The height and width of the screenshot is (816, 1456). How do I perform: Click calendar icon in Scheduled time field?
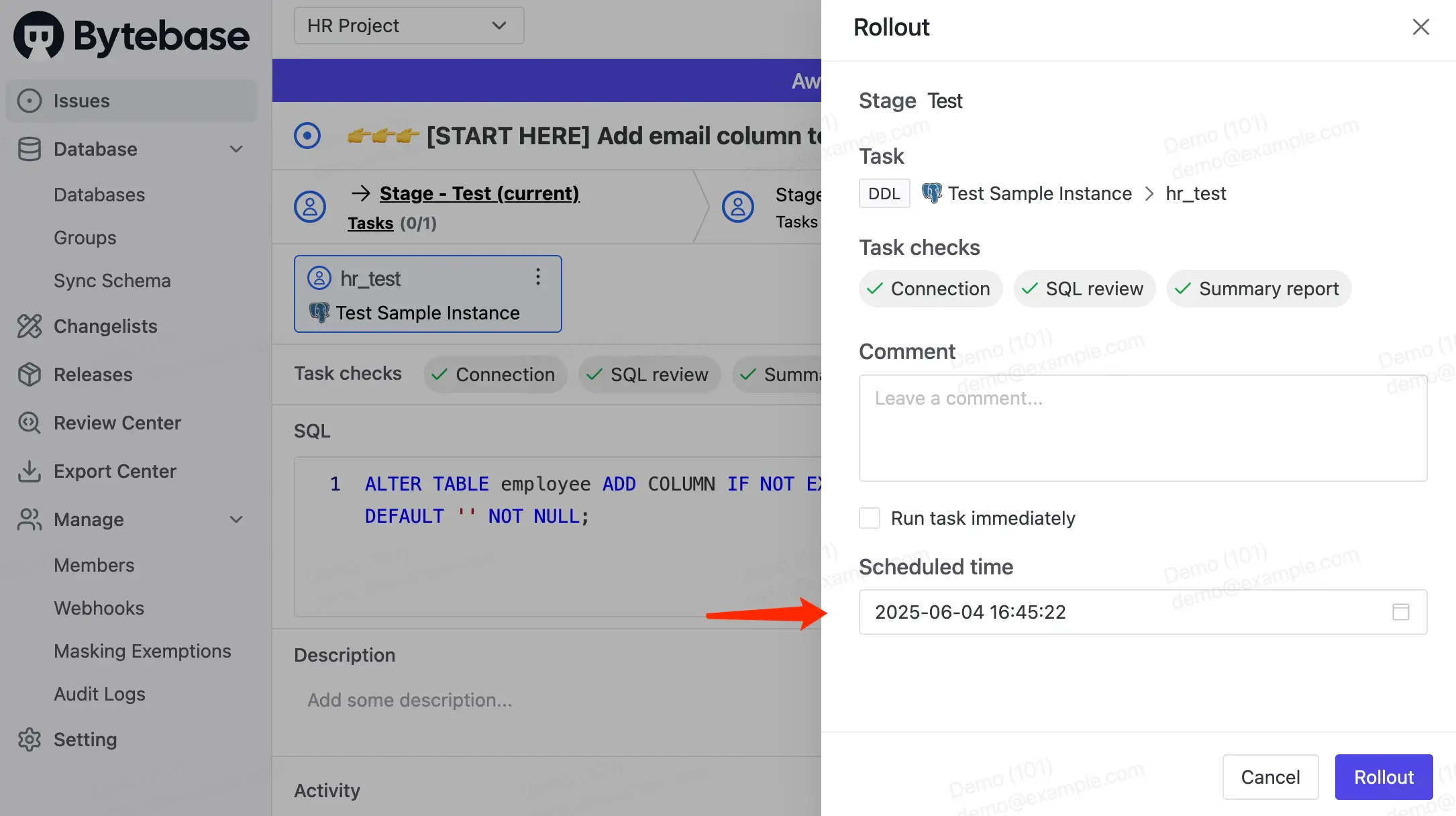tap(1400, 612)
